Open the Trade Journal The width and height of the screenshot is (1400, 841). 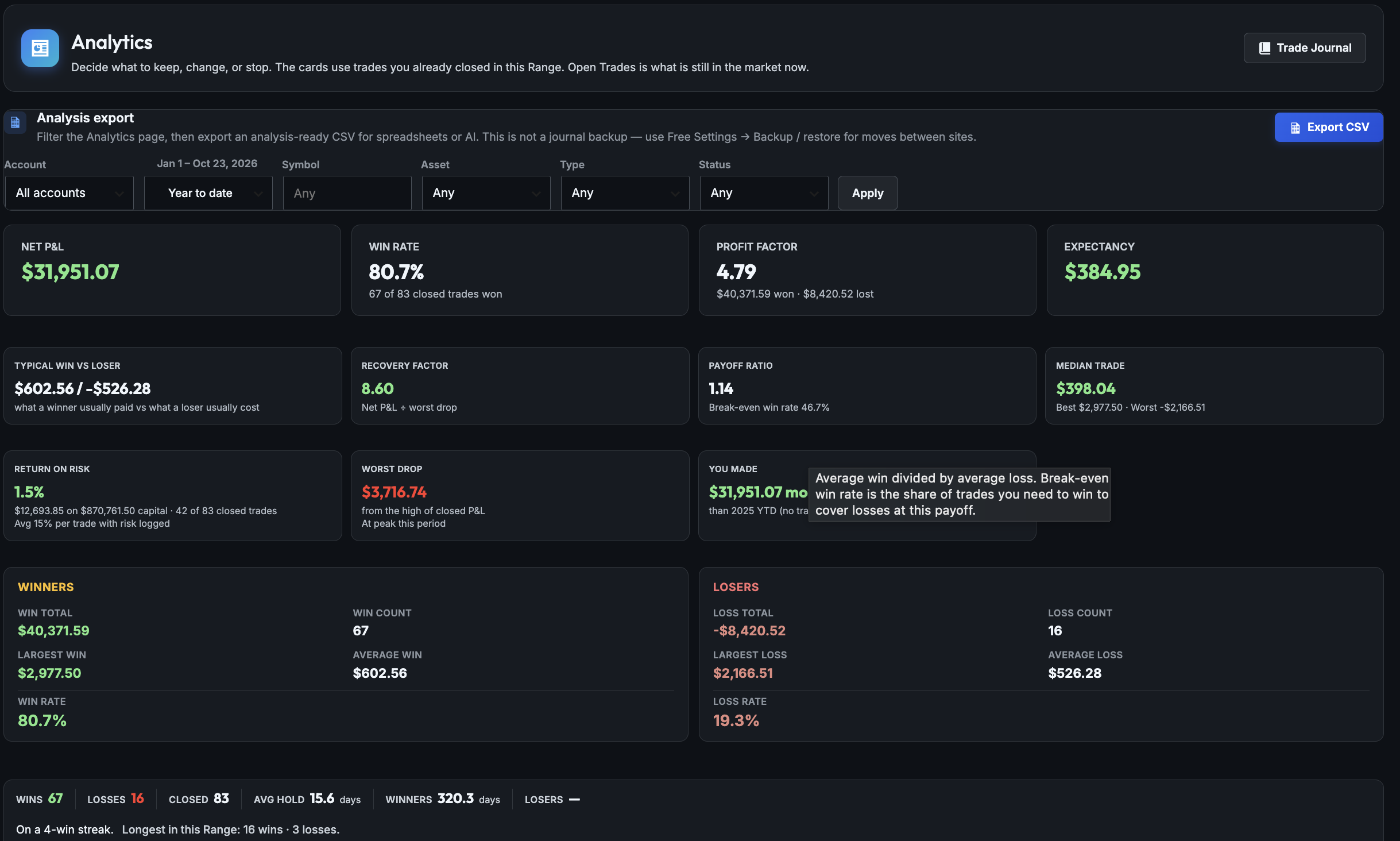point(1305,48)
